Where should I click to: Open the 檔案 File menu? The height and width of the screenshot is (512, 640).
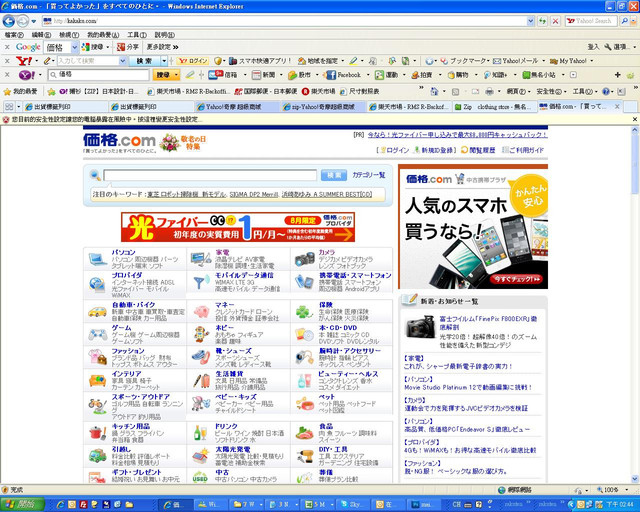click(14, 35)
